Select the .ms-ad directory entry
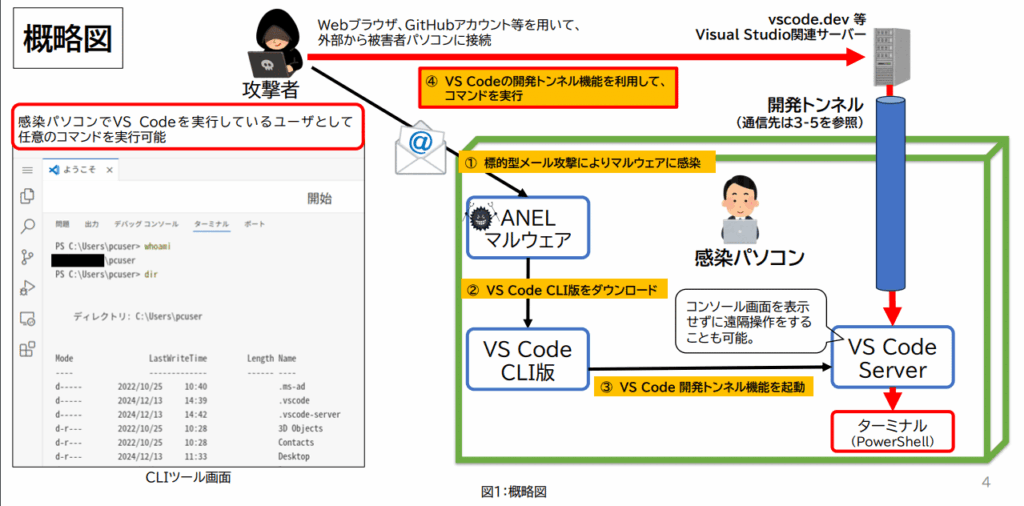The image size is (1024, 506). click(291, 386)
